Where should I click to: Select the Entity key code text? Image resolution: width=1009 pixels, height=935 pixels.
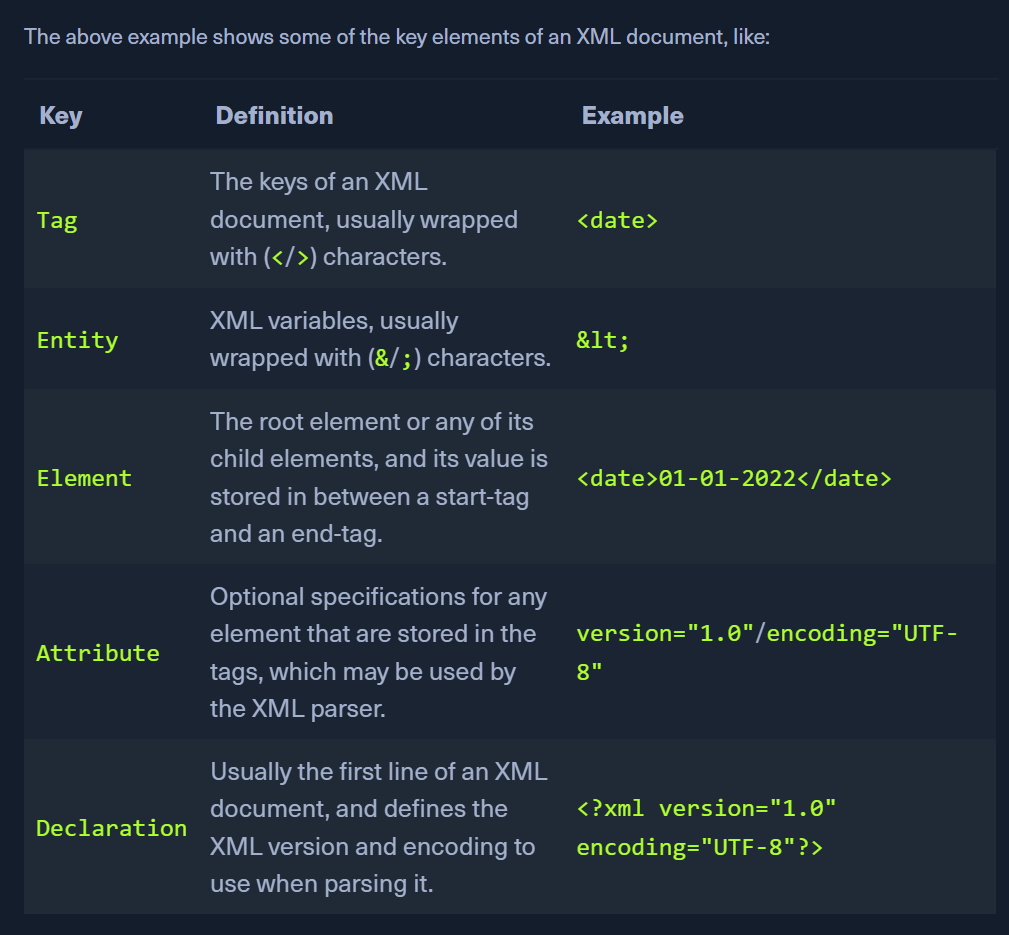(77, 340)
